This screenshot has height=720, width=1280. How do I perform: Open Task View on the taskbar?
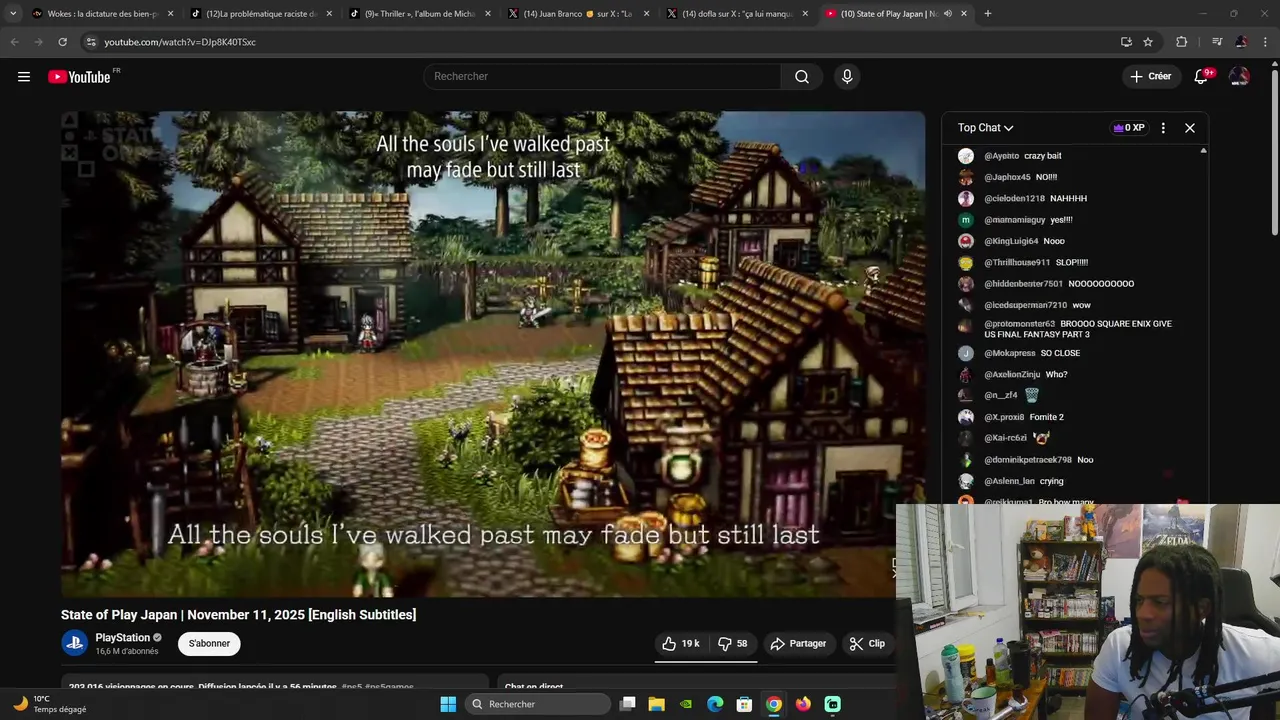click(627, 704)
